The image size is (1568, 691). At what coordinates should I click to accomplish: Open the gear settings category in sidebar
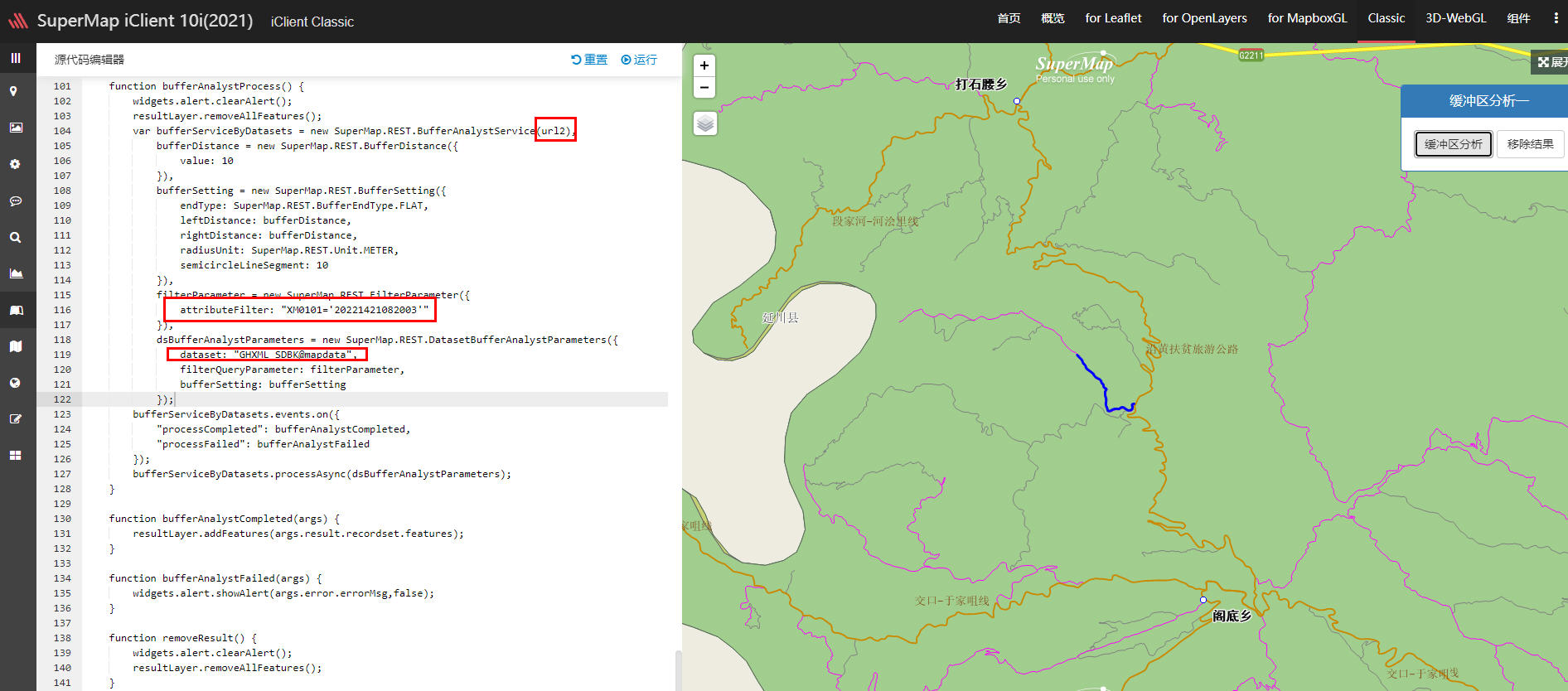(15, 164)
